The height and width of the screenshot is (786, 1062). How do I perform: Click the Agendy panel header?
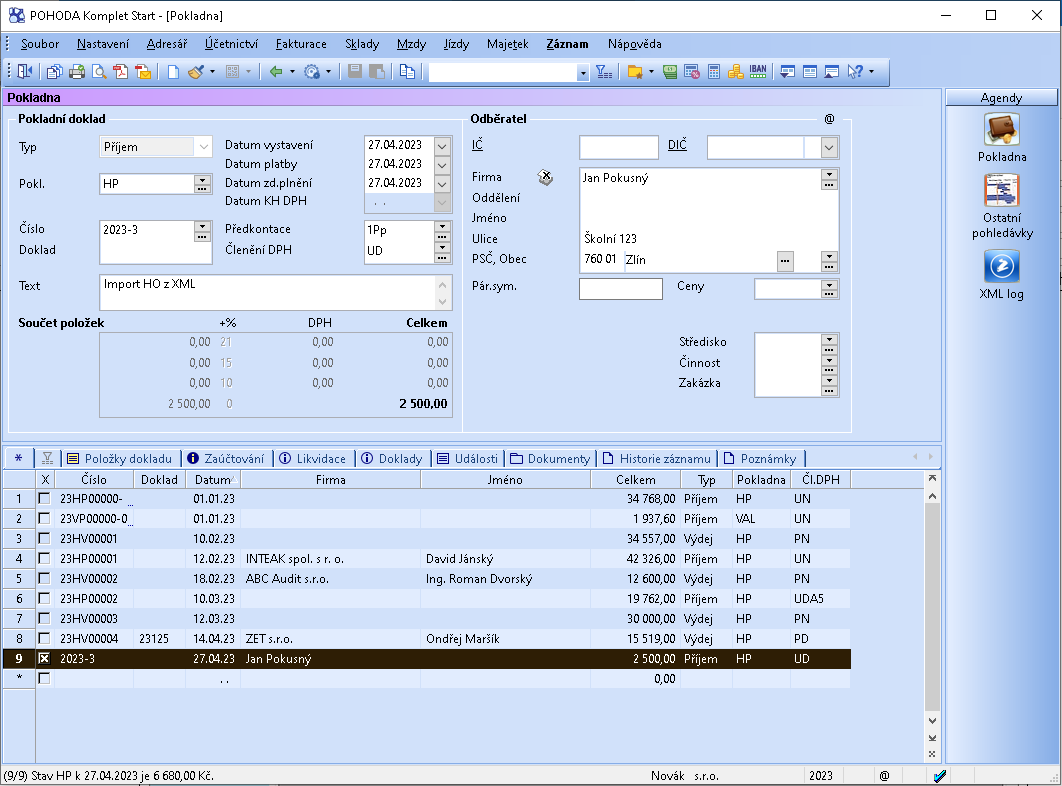point(1001,98)
